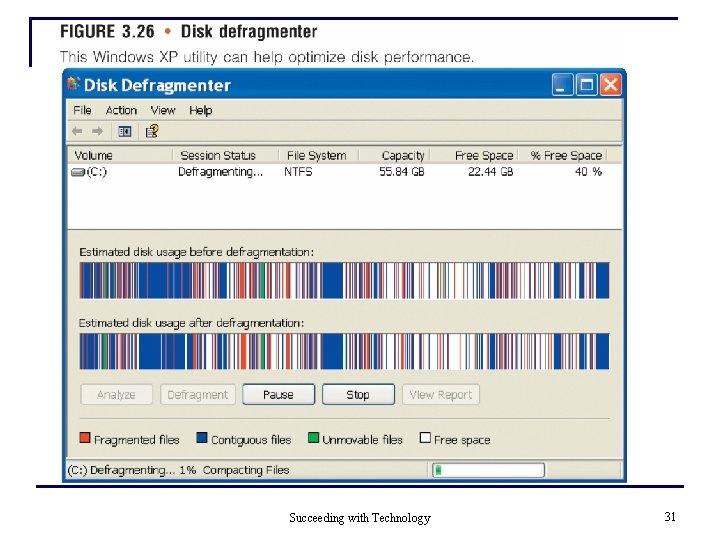The height and width of the screenshot is (540, 720).
Task: Click the "22.44 GB" free space value
Action: [490, 172]
